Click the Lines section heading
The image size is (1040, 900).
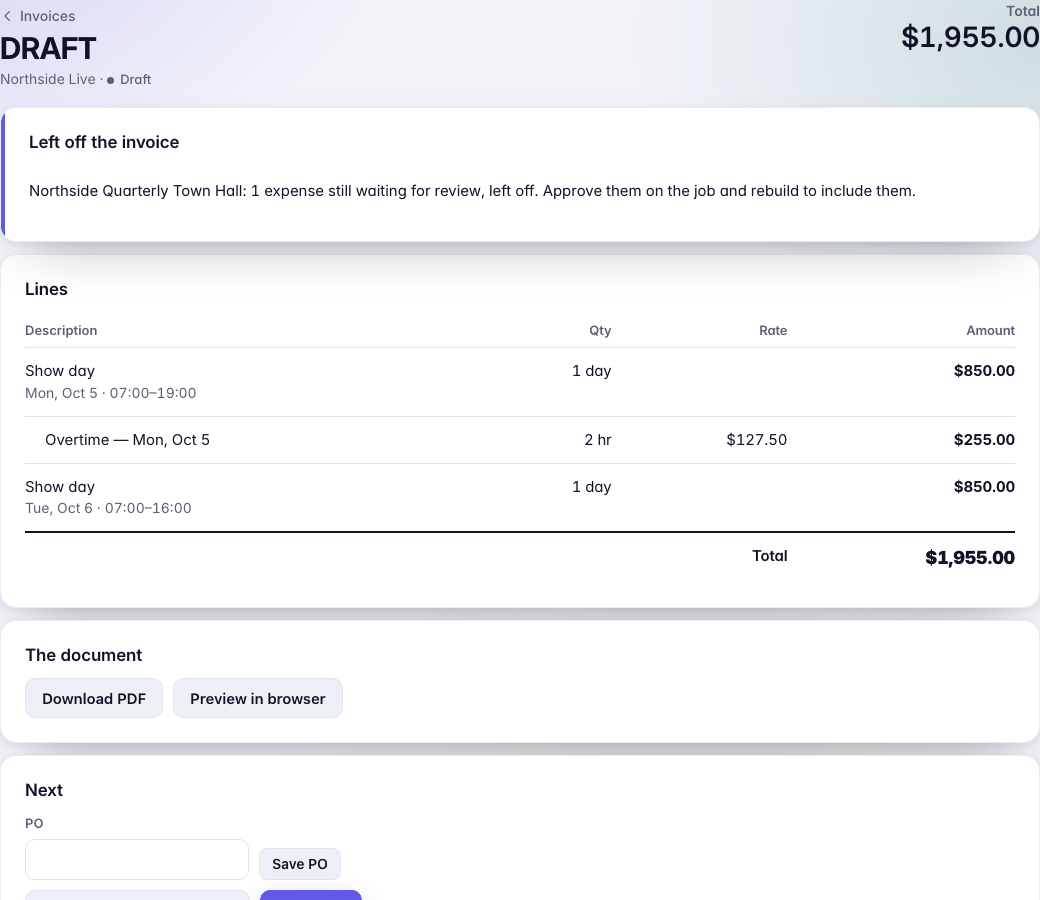[46, 289]
